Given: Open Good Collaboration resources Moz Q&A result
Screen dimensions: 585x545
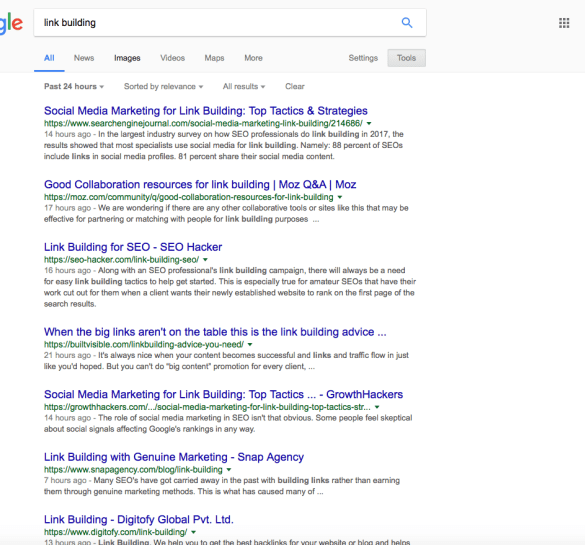Looking at the screenshot, I should pyautogui.click(x=200, y=185).
